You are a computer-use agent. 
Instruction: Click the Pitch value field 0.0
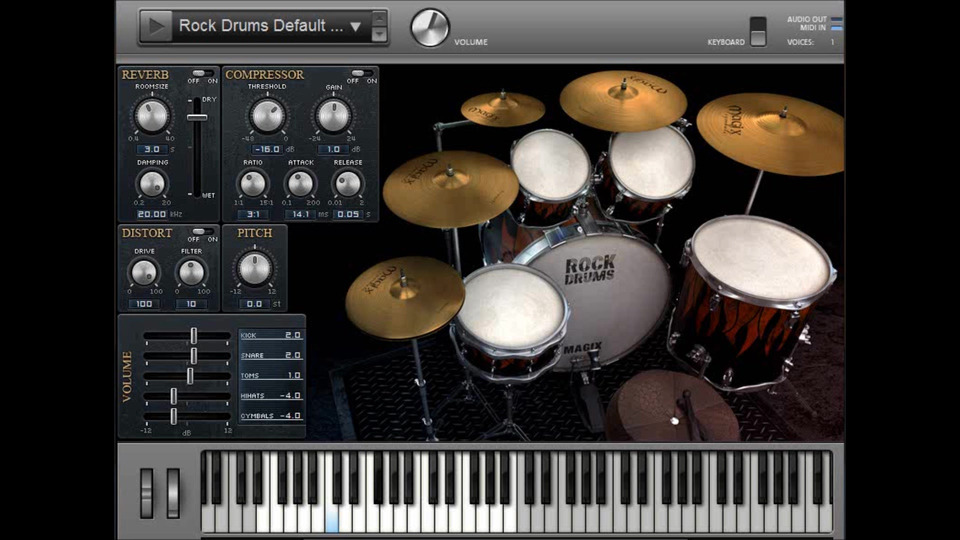coord(254,304)
